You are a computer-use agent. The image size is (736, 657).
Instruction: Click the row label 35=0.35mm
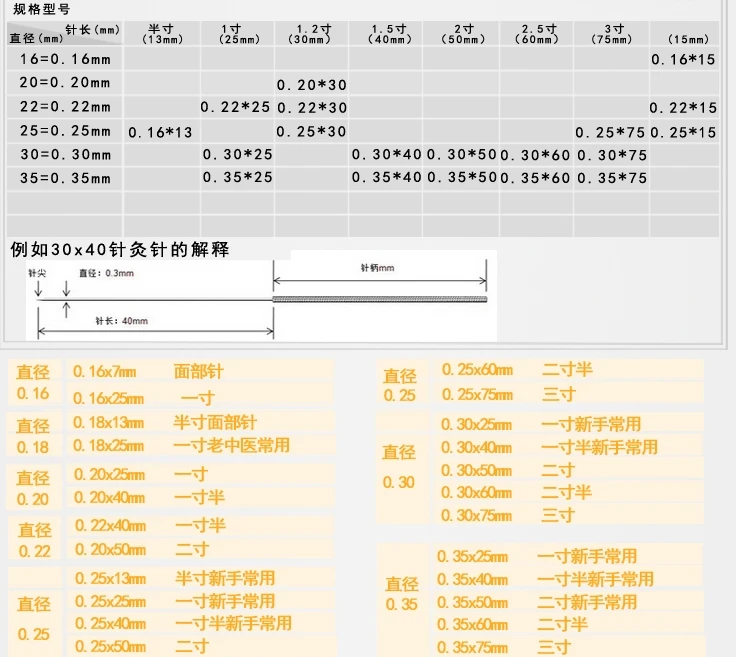tap(65, 178)
